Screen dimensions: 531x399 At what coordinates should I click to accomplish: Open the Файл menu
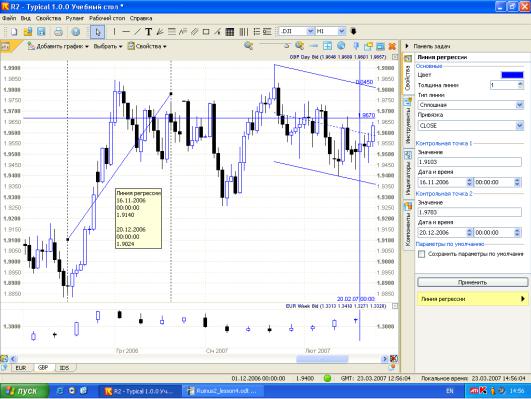coord(9,18)
